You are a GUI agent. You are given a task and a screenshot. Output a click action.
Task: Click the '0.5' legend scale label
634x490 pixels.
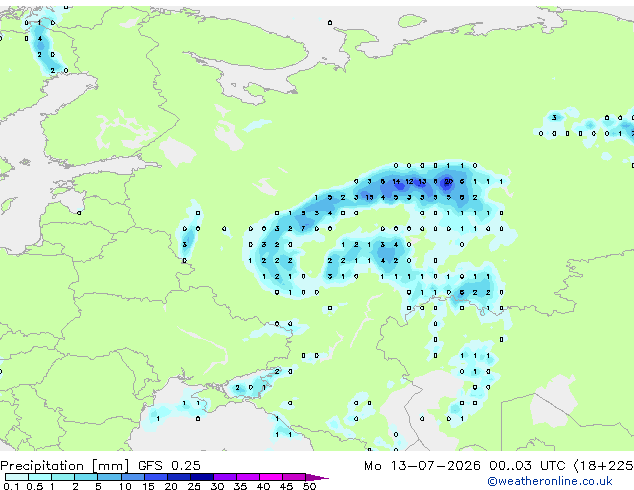pyautogui.click(x=35, y=486)
